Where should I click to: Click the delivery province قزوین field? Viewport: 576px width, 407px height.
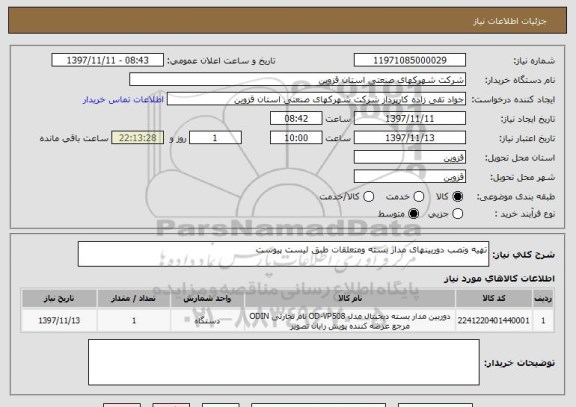coord(410,157)
